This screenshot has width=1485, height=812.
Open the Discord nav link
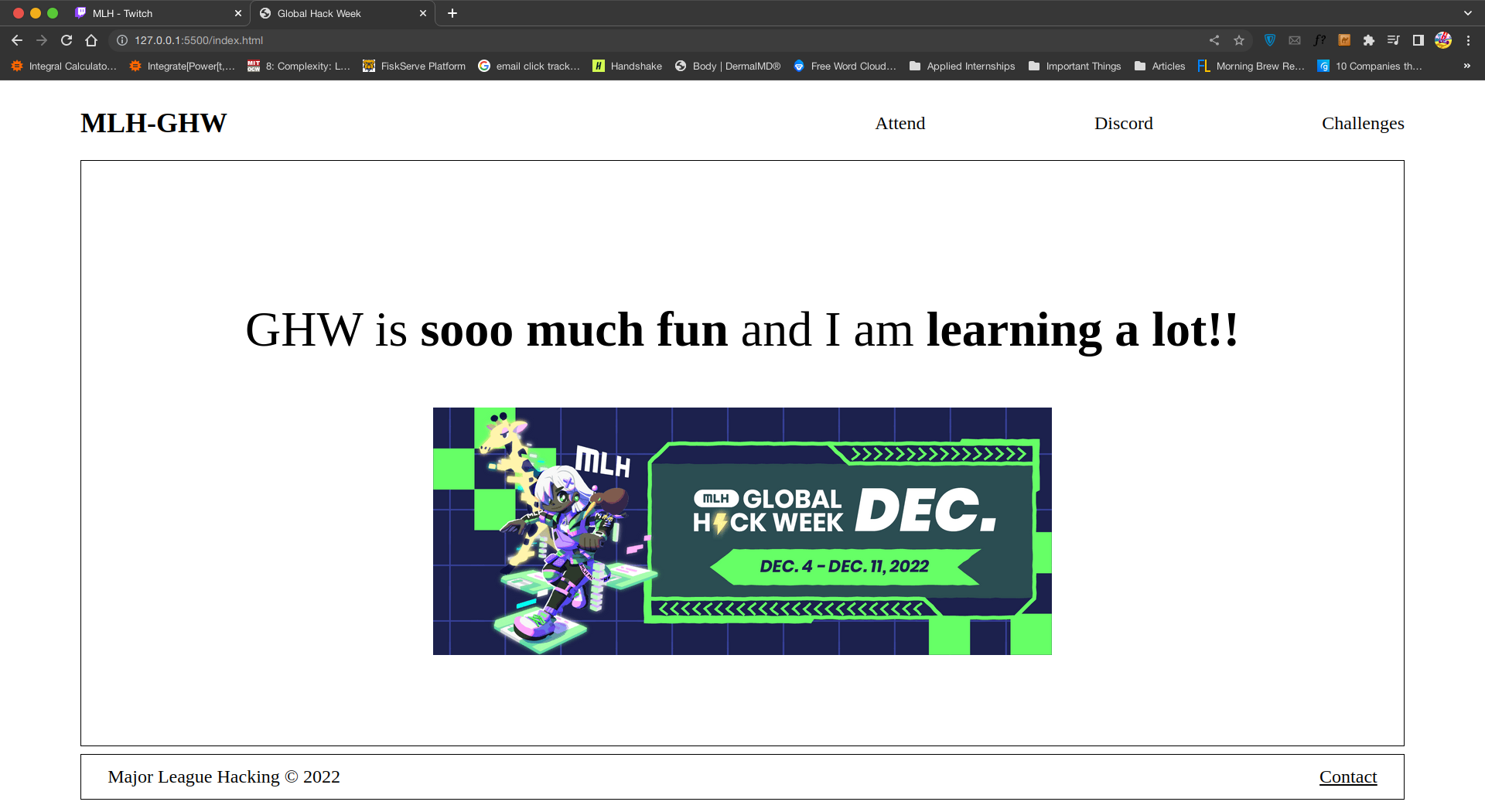coord(1123,123)
